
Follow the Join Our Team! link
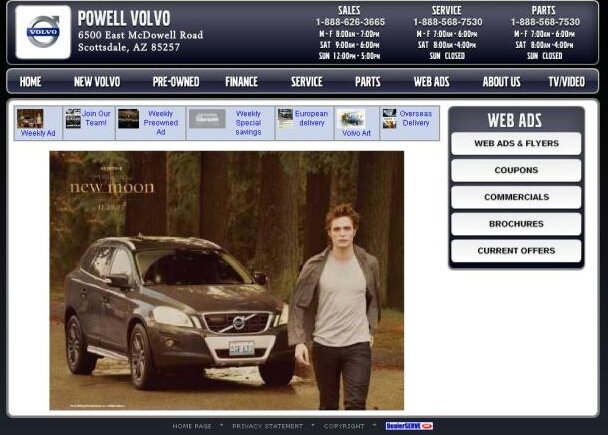pos(96,118)
